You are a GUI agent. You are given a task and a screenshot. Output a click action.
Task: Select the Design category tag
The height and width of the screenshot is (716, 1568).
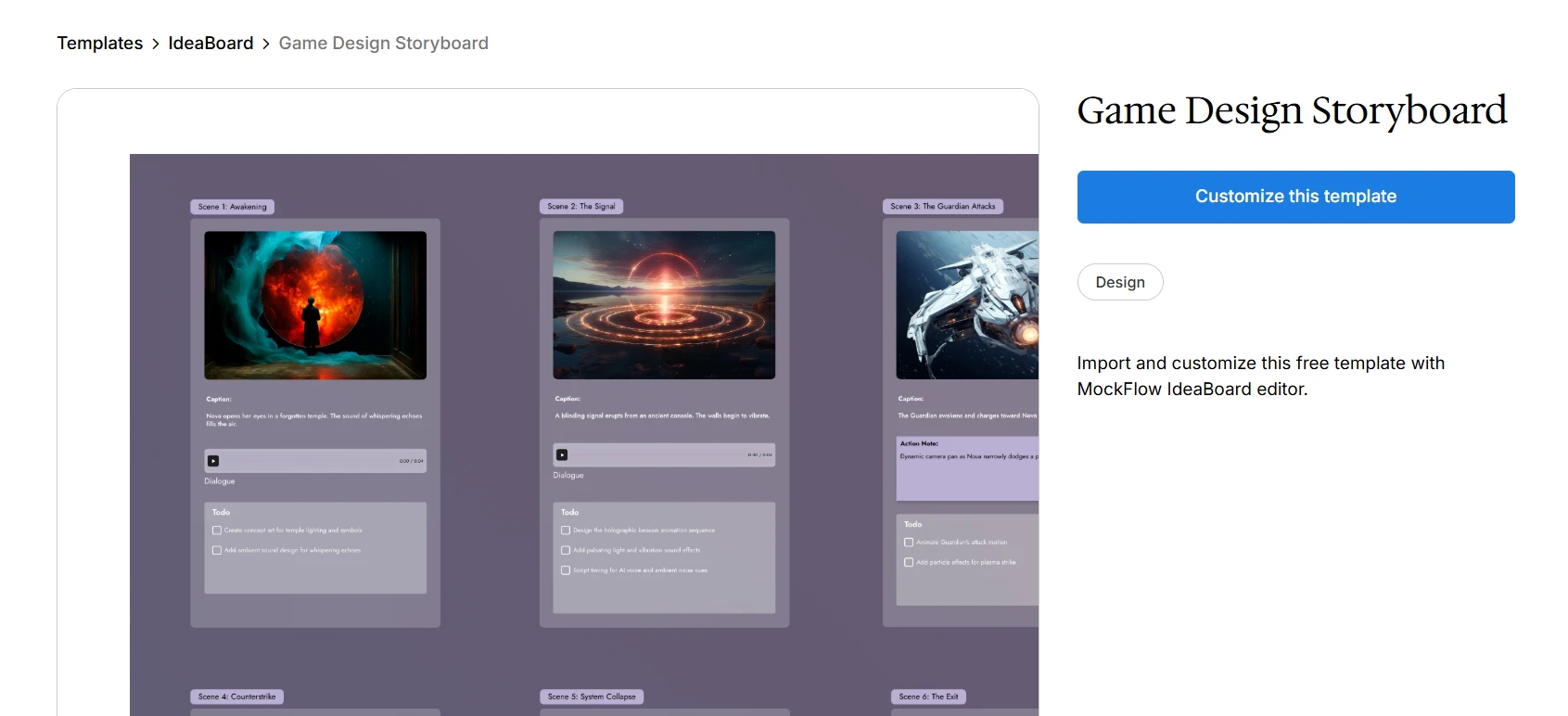click(1120, 282)
